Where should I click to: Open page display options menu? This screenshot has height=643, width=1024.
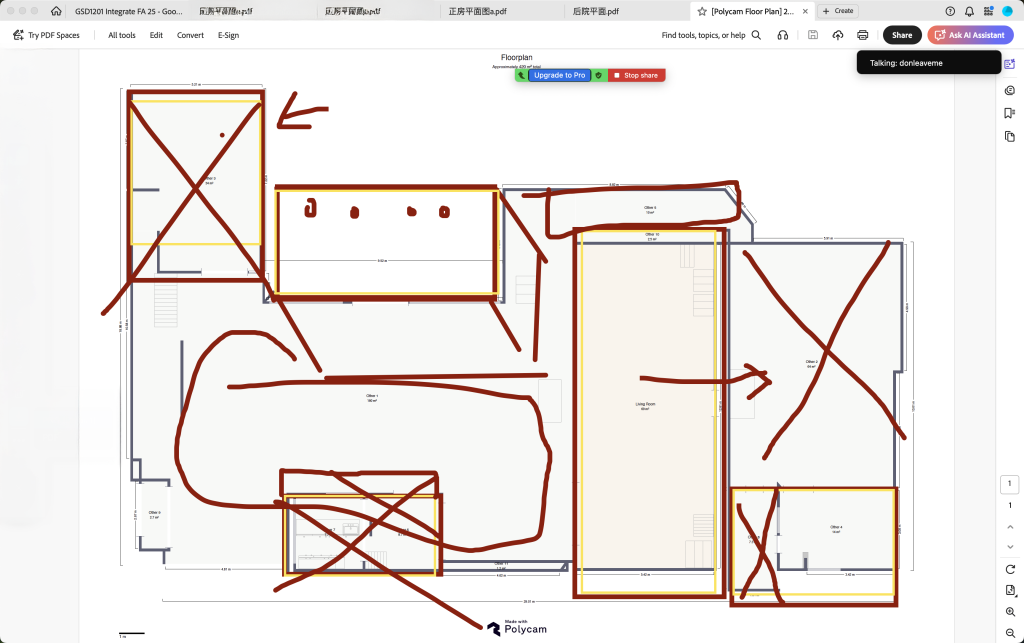[x=1010, y=590]
